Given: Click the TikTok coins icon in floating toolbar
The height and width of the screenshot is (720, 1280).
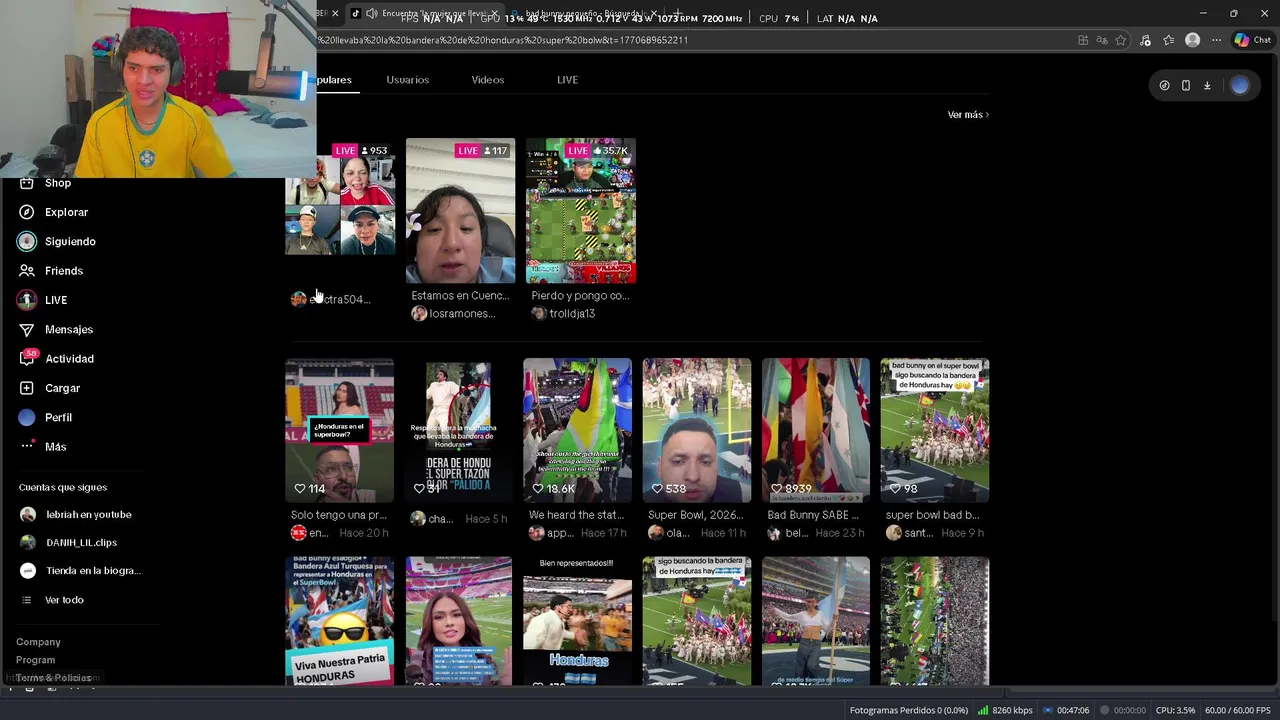Looking at the screenshot, I should tap(1164, 86).
